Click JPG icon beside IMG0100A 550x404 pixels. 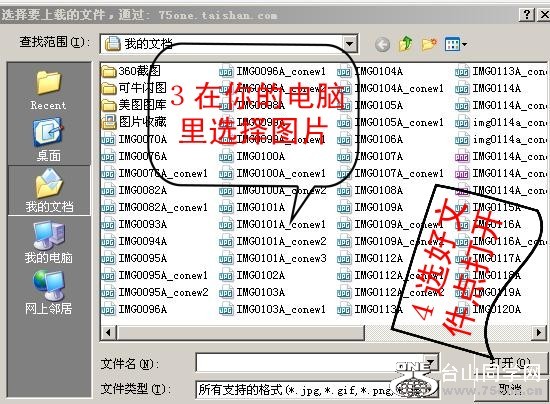tap(225, 156)
